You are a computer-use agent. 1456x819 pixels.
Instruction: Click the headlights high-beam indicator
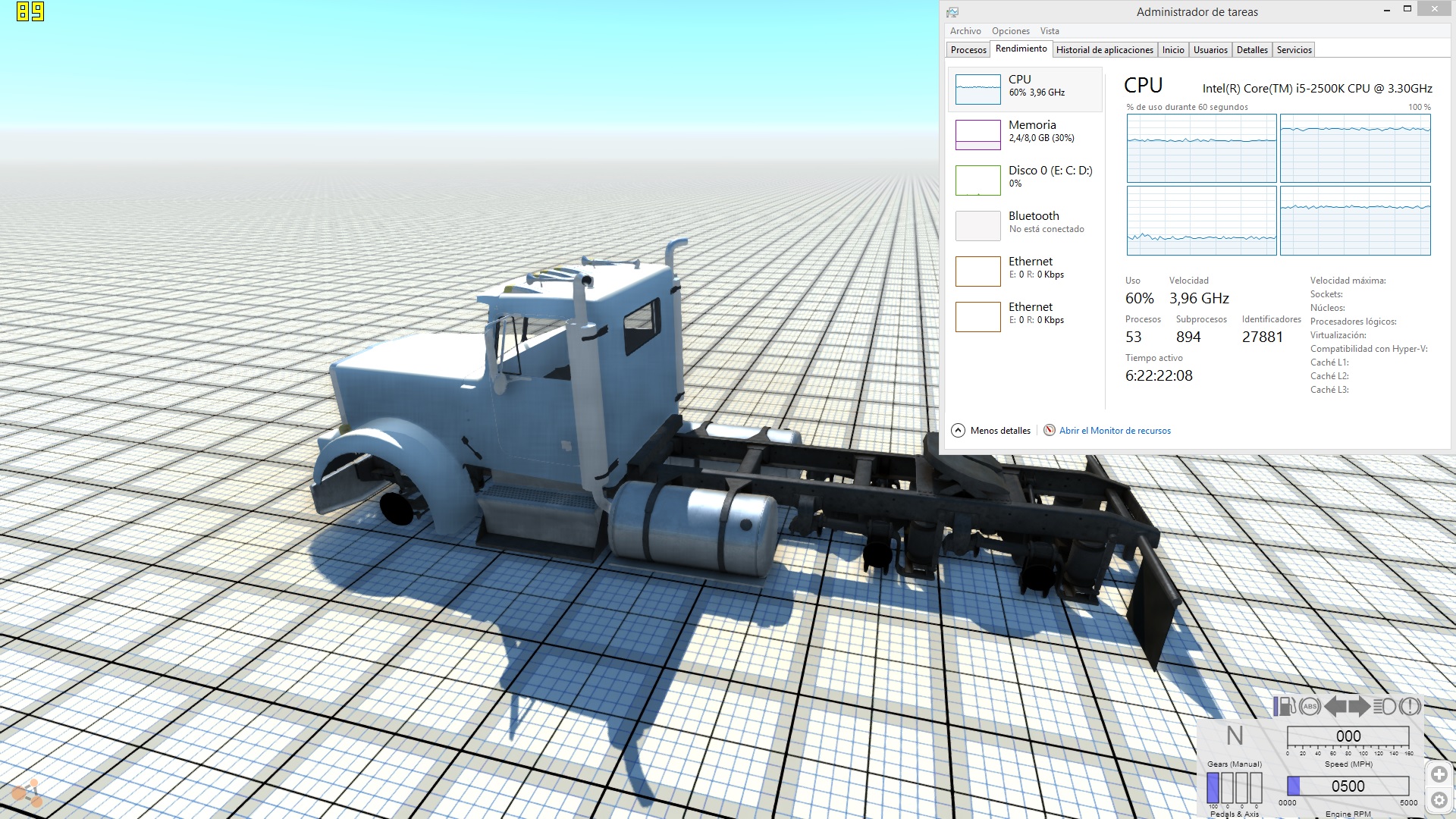tap(1385, 707)
